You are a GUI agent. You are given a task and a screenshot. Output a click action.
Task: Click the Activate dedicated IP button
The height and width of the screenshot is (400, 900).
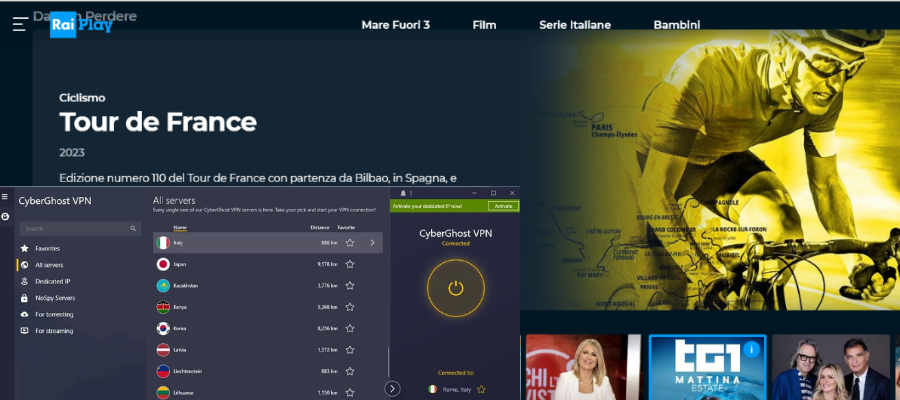coord(503,206)
